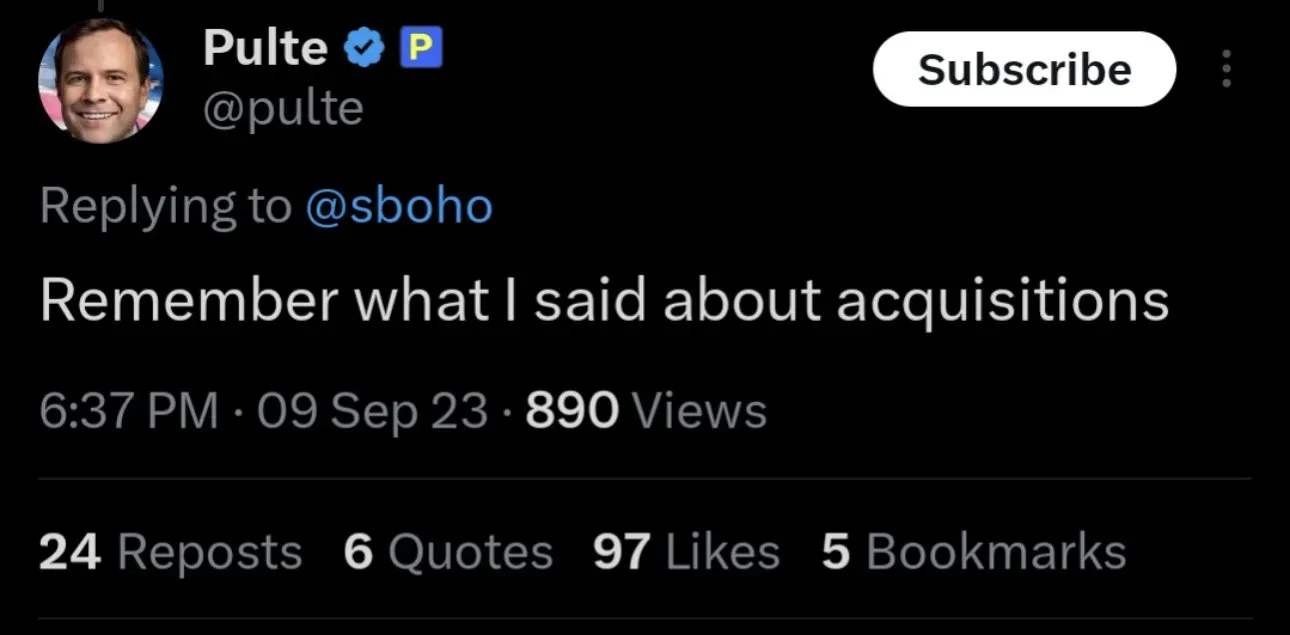The height and width of the screenshot is (635, 1290).
Task: Click the @pulte handle
Action: click(x=284, y=108)
